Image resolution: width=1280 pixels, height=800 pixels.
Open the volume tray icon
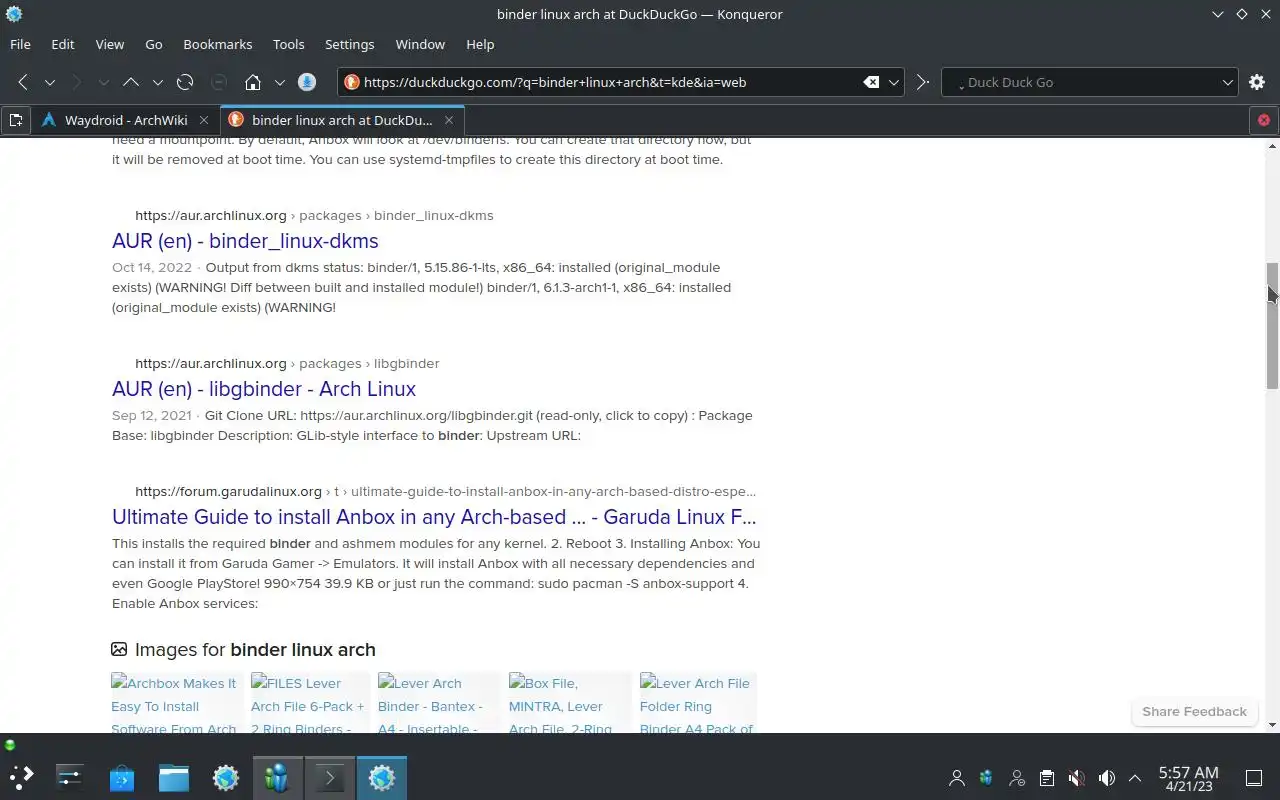tap(1106, 778)
